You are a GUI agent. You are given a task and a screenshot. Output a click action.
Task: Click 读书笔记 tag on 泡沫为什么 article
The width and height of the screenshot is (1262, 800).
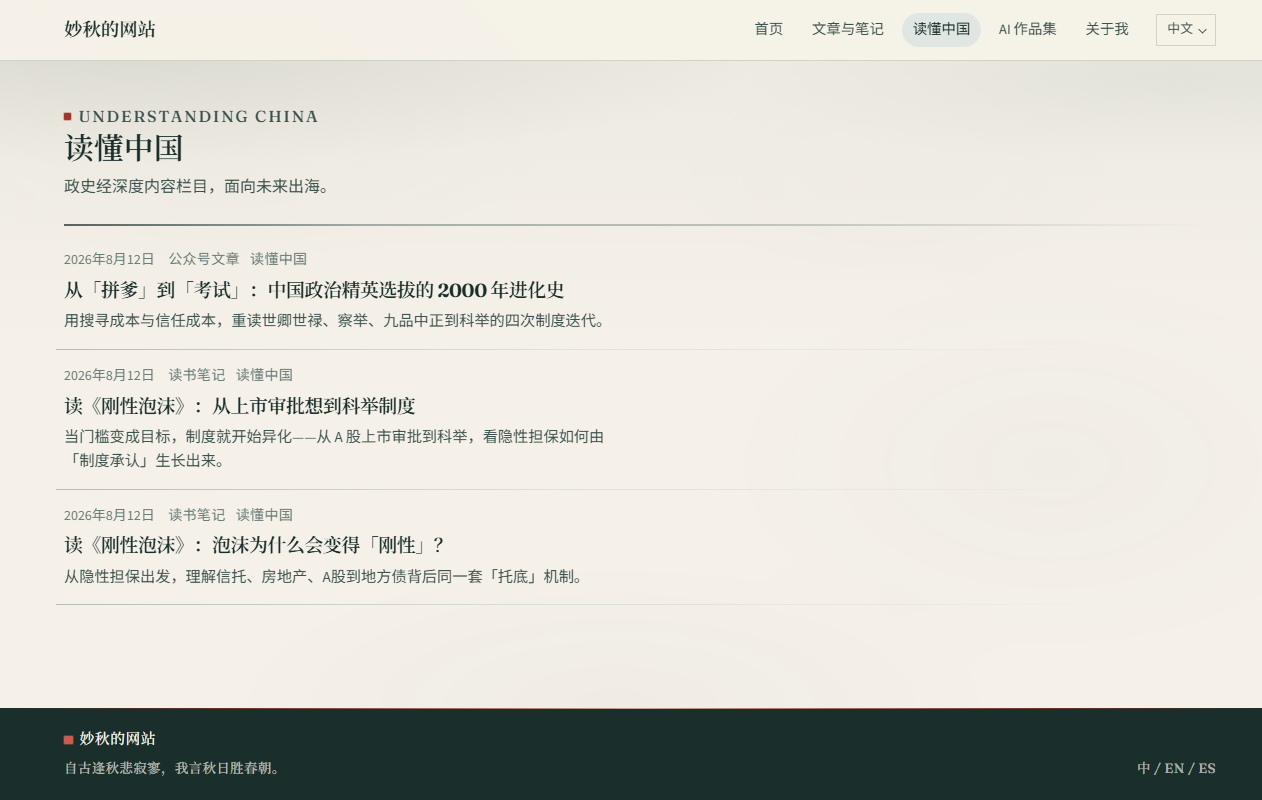pos(197,515)
